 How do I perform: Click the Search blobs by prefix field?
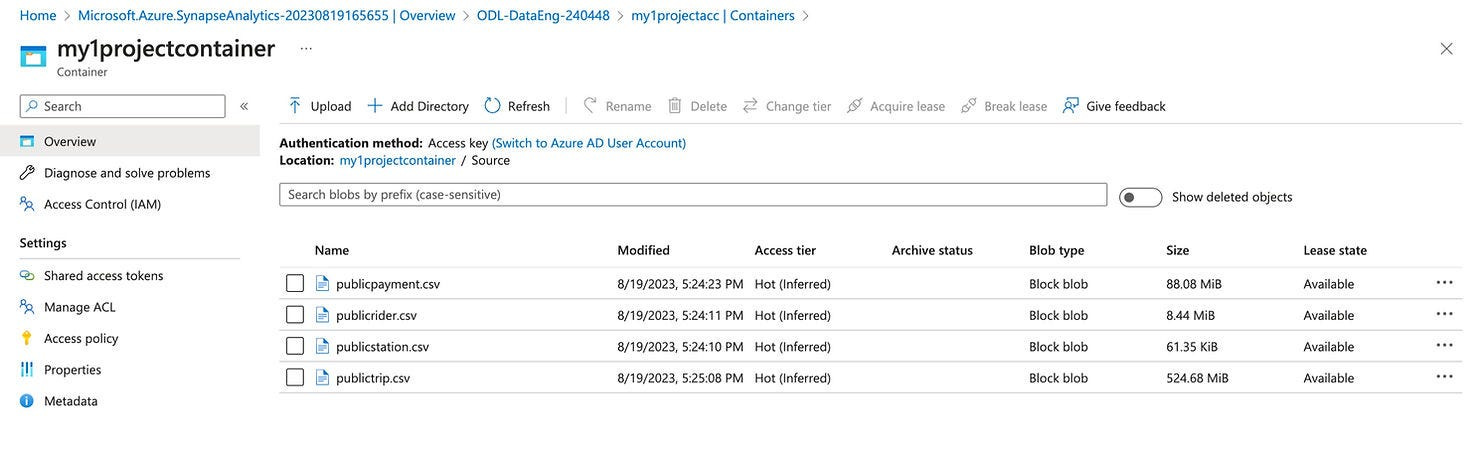(x=693, y=194)
